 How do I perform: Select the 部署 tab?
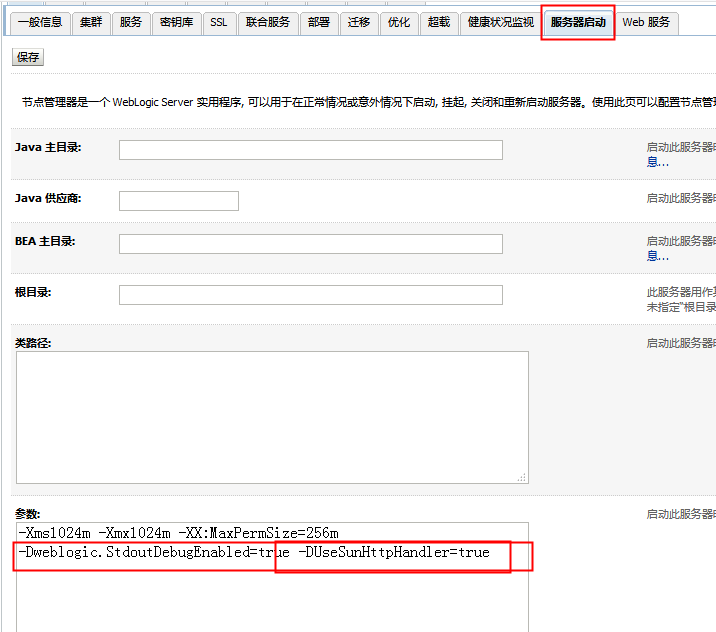click(319, 22)
